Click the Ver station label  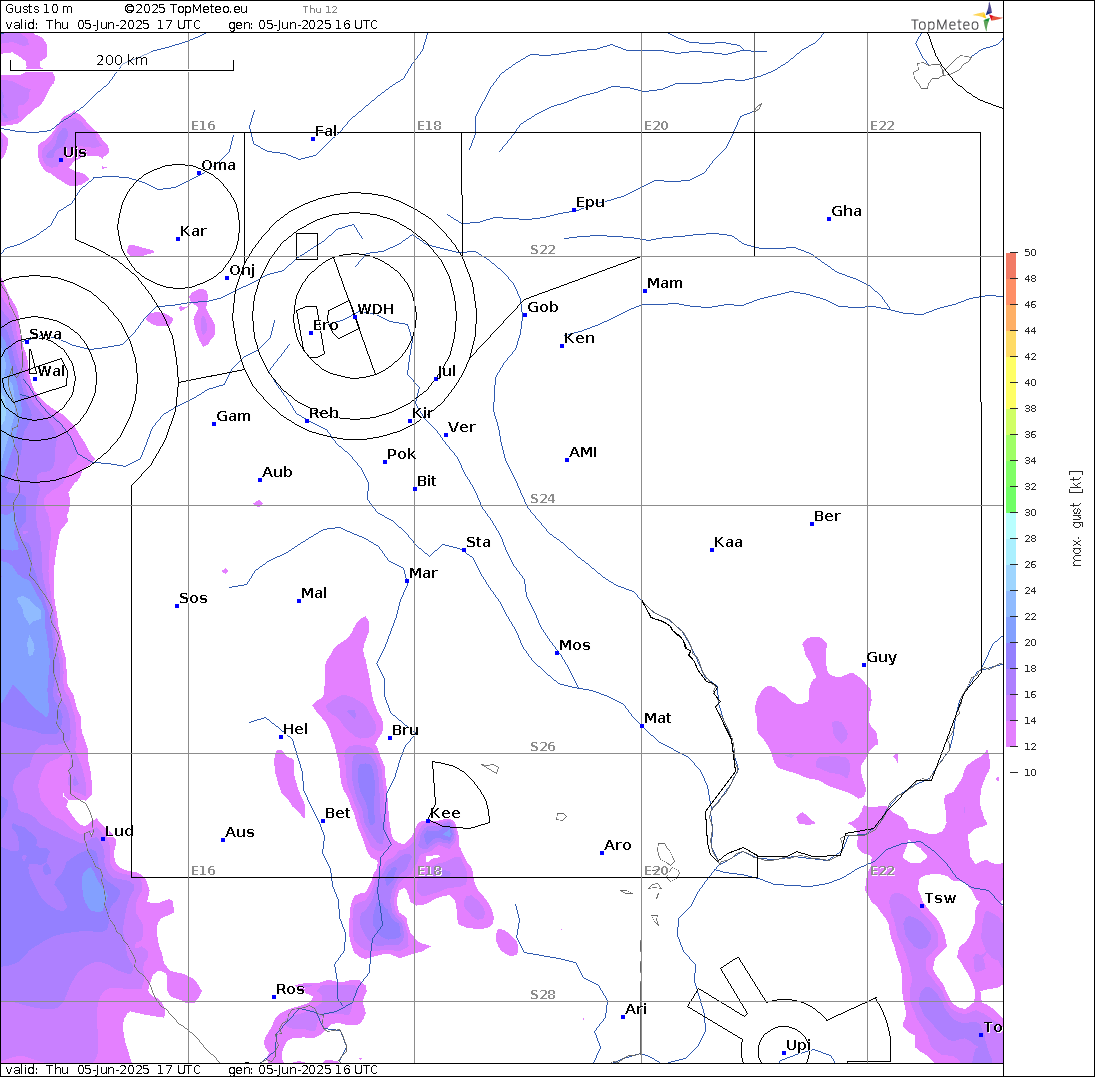click(462, 427)
